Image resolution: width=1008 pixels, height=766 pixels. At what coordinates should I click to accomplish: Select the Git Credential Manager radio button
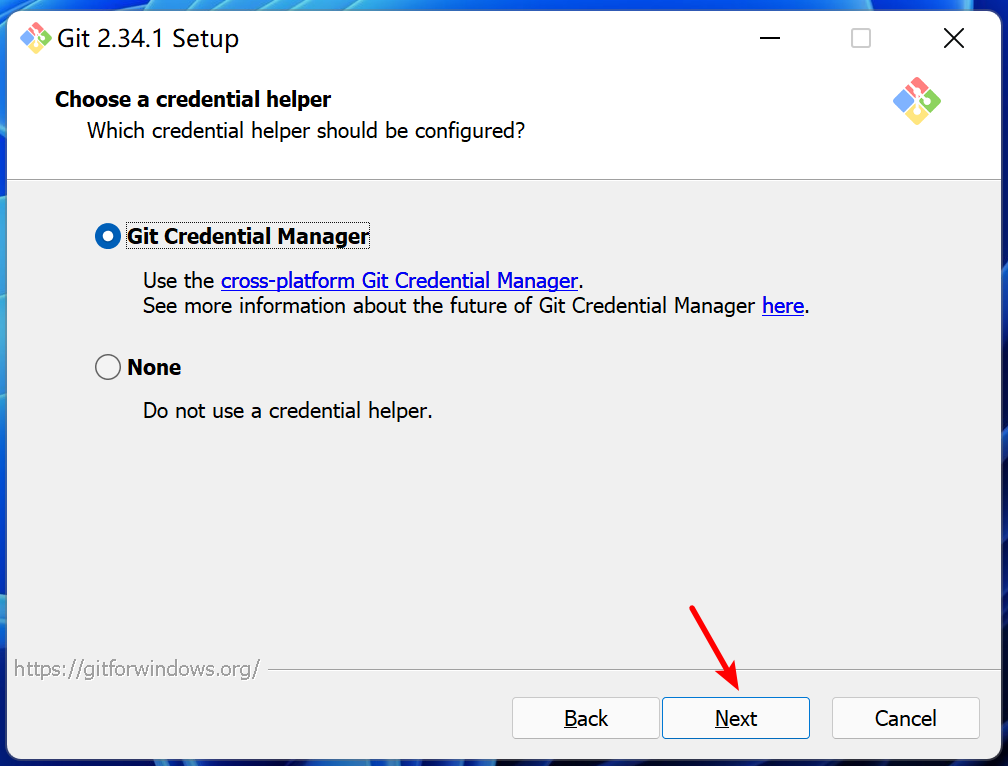tap(108, 236)
